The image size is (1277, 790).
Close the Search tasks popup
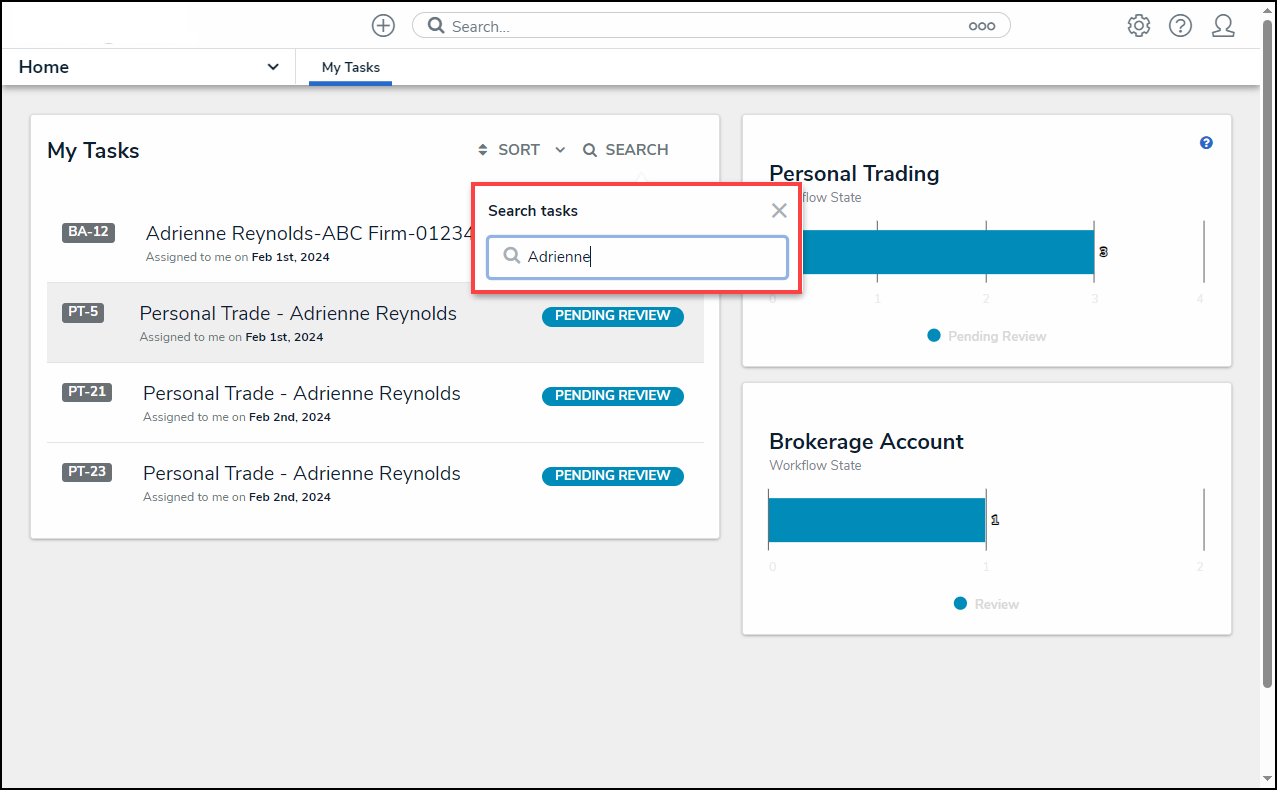(779, 210)
